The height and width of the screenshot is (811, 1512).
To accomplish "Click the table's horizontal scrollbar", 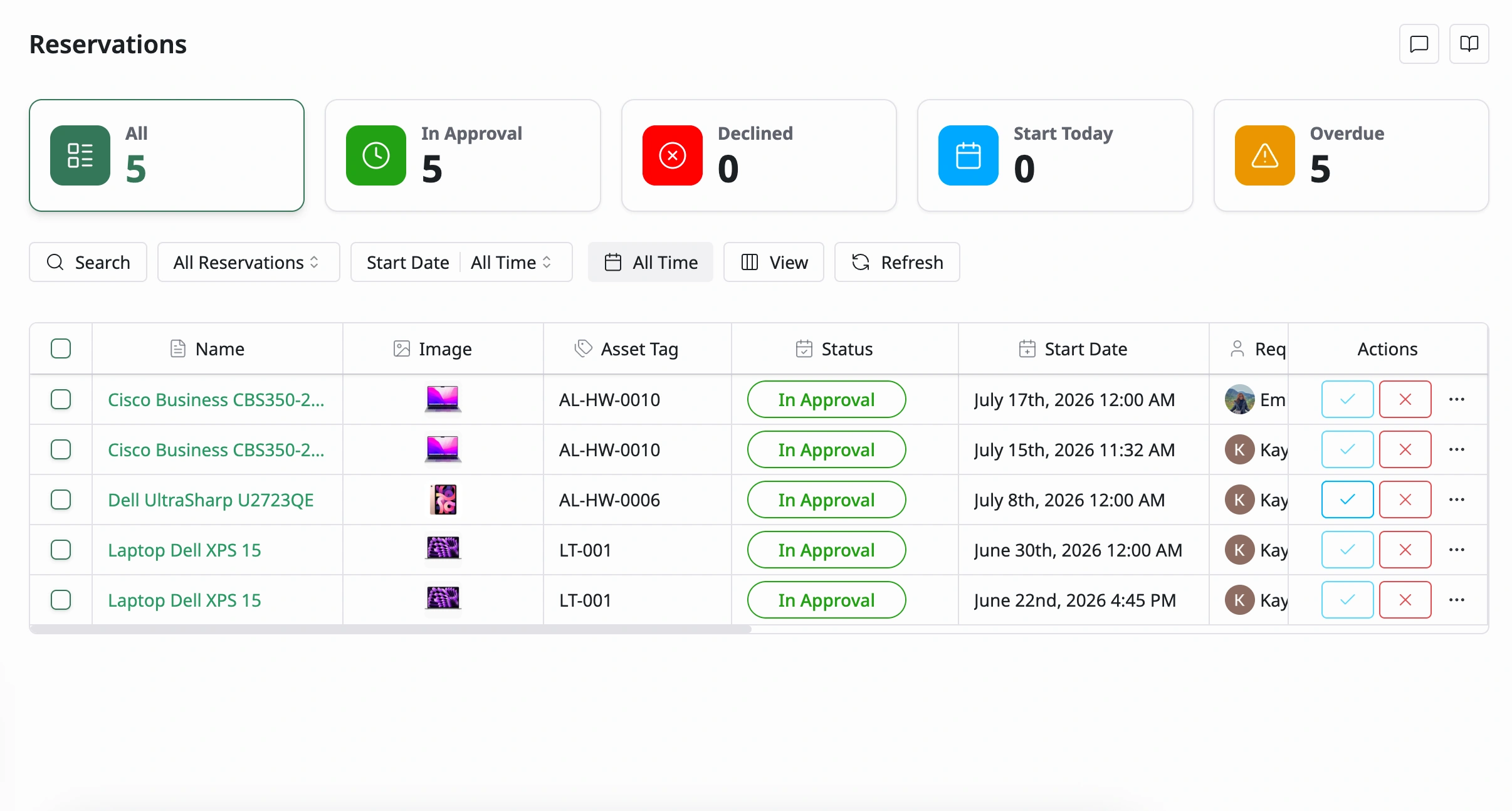I will coord(391,629).
